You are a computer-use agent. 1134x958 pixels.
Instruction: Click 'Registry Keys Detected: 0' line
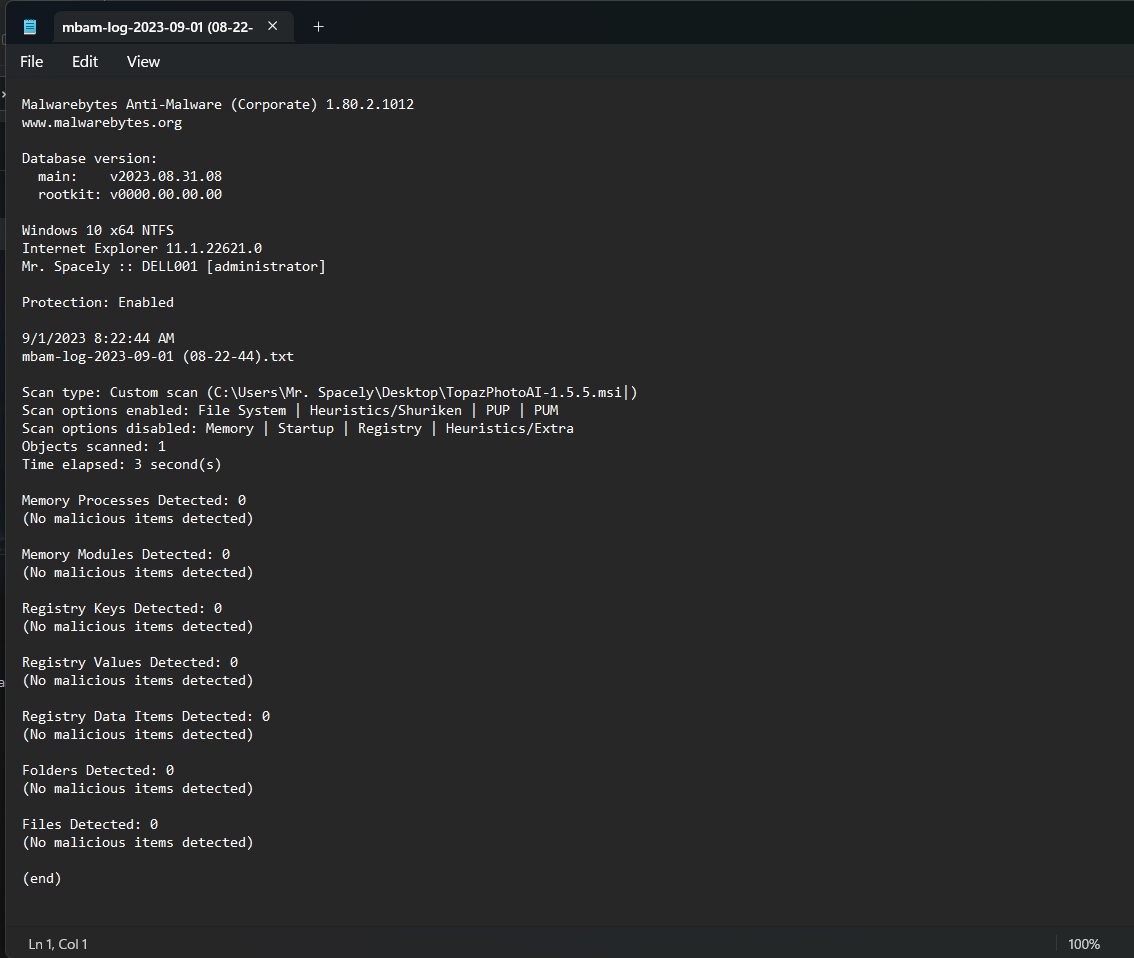click(122, 609)
